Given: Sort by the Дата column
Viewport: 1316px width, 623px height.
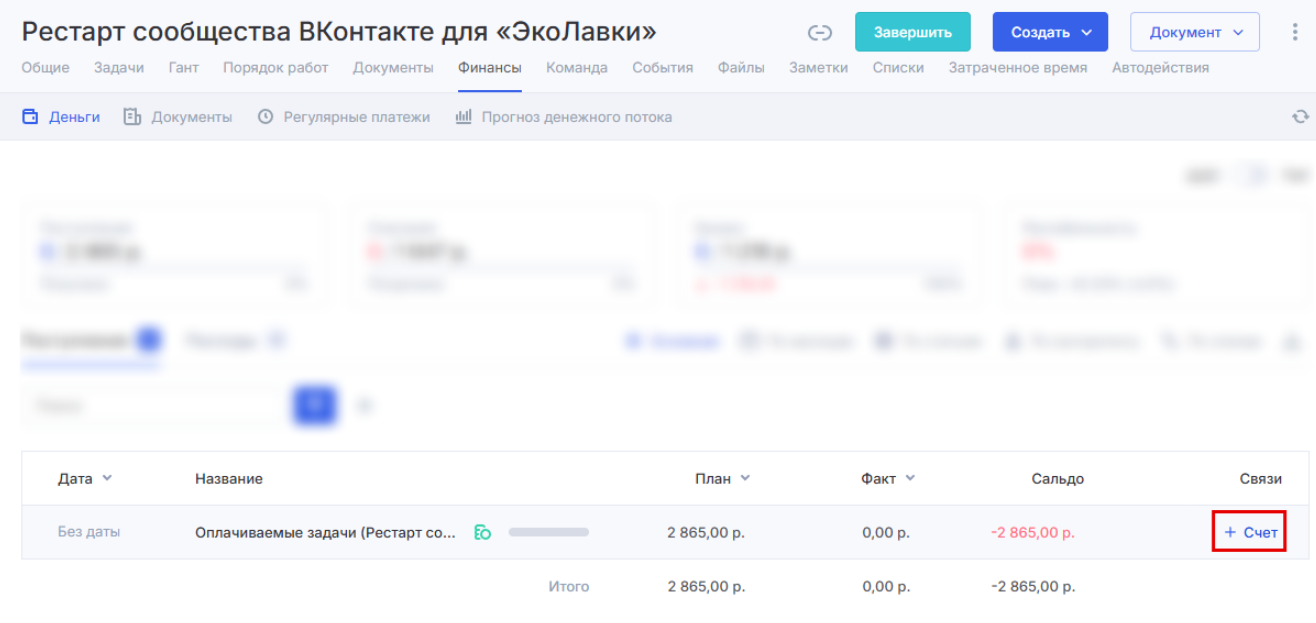Looking at the screenshot, I should pos(85,478).
